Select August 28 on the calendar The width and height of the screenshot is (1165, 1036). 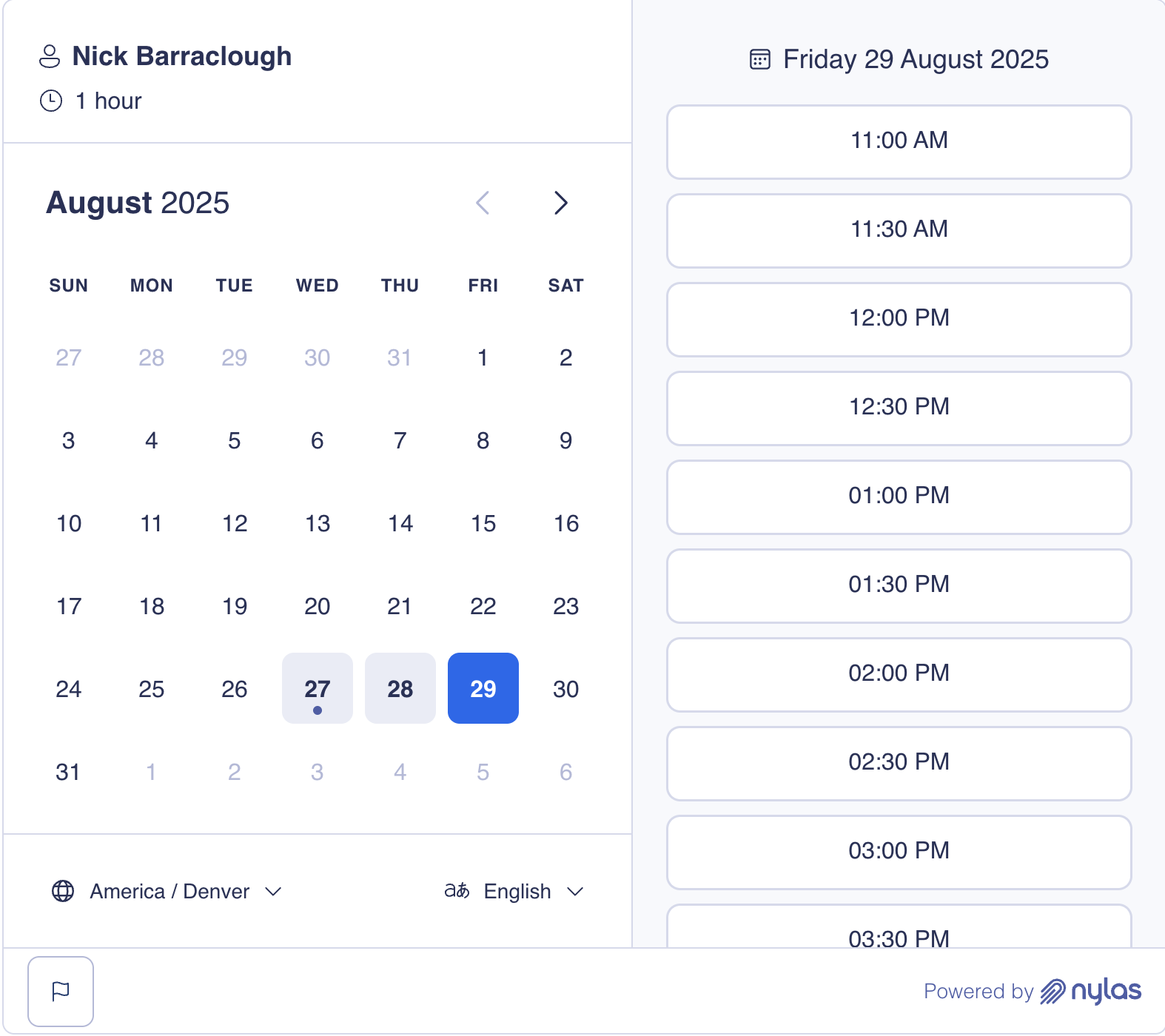400,688
